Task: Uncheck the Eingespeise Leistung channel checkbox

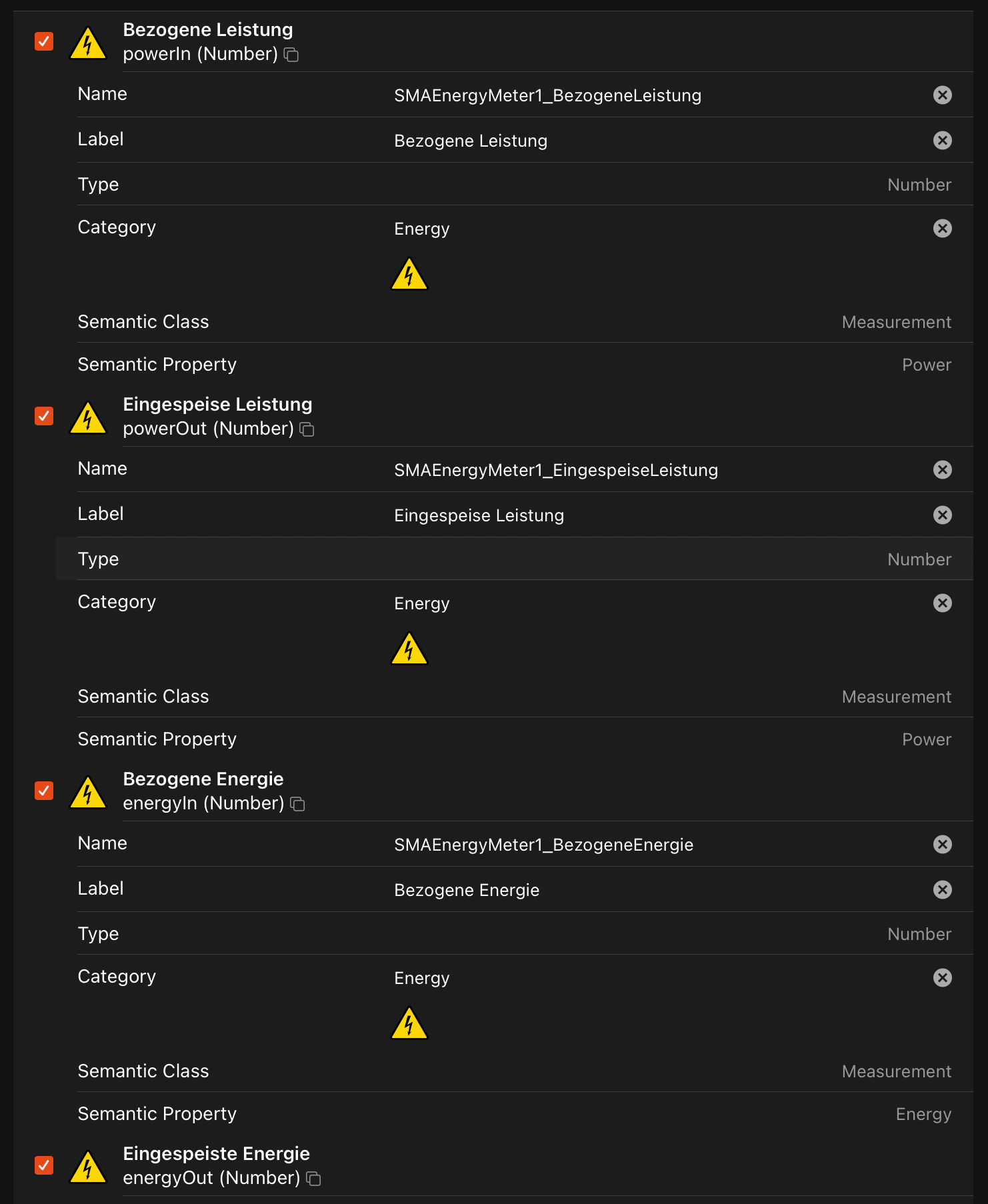Action: (44, 416)
